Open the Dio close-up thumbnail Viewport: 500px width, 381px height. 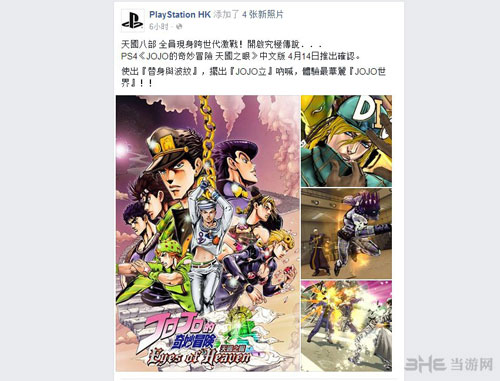346,141
